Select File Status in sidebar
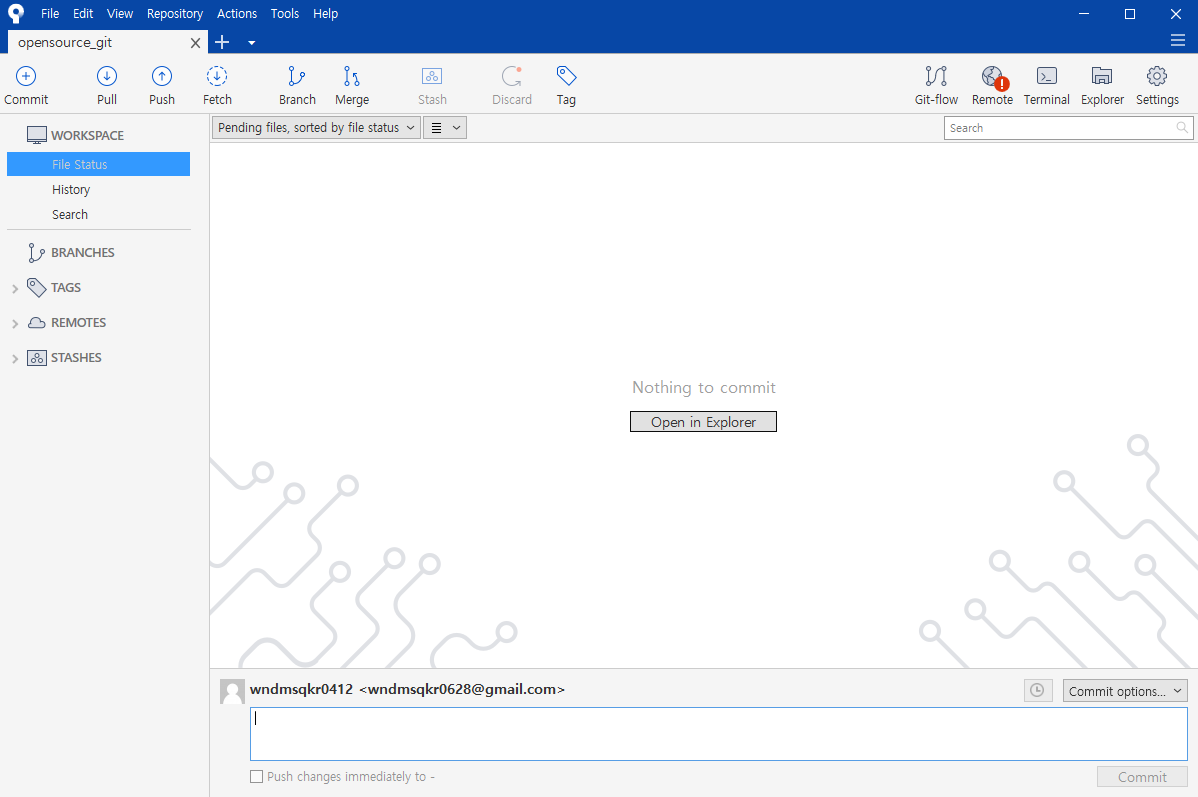1198x797 pixels. point(99,164)
